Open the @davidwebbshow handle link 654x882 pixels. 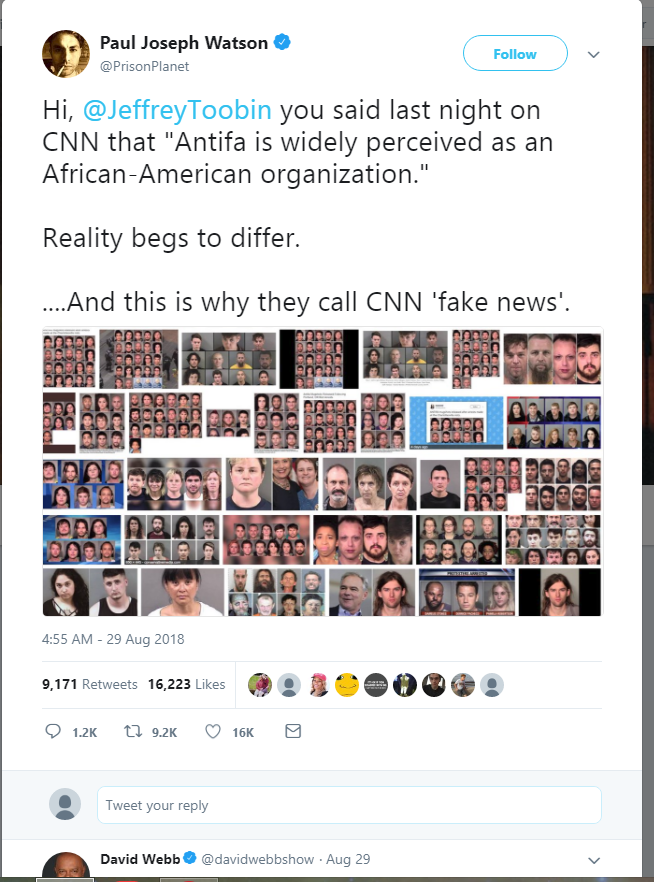click(258, 859)
